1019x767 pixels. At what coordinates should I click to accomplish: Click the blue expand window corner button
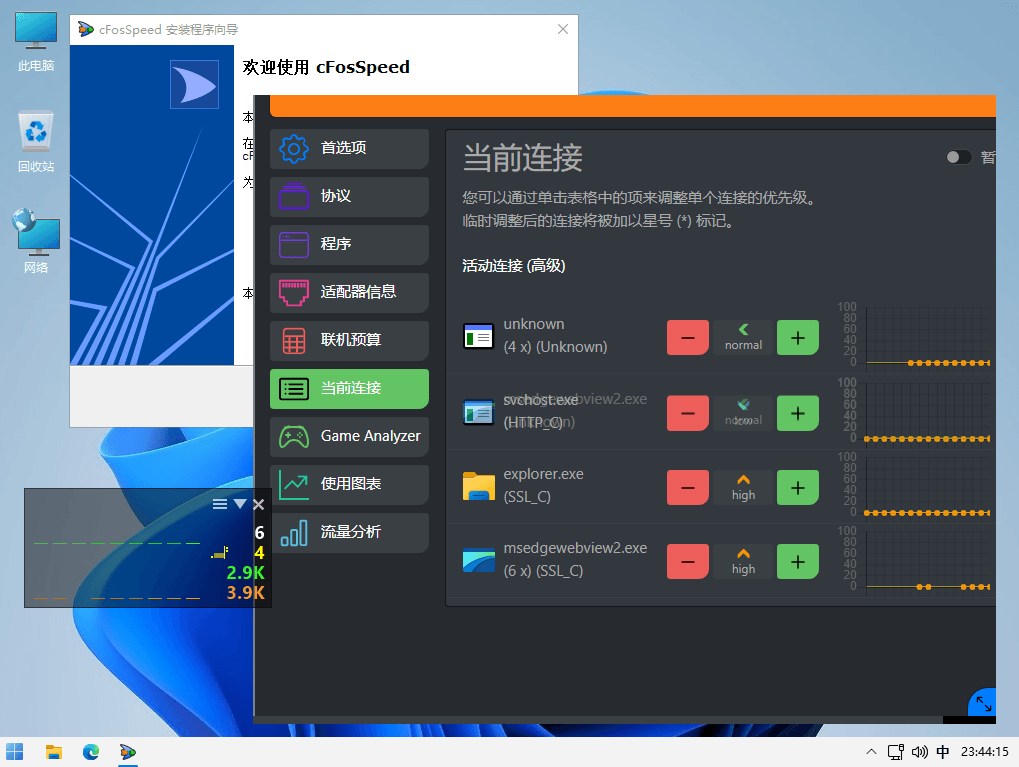click(x=983, y=704)
